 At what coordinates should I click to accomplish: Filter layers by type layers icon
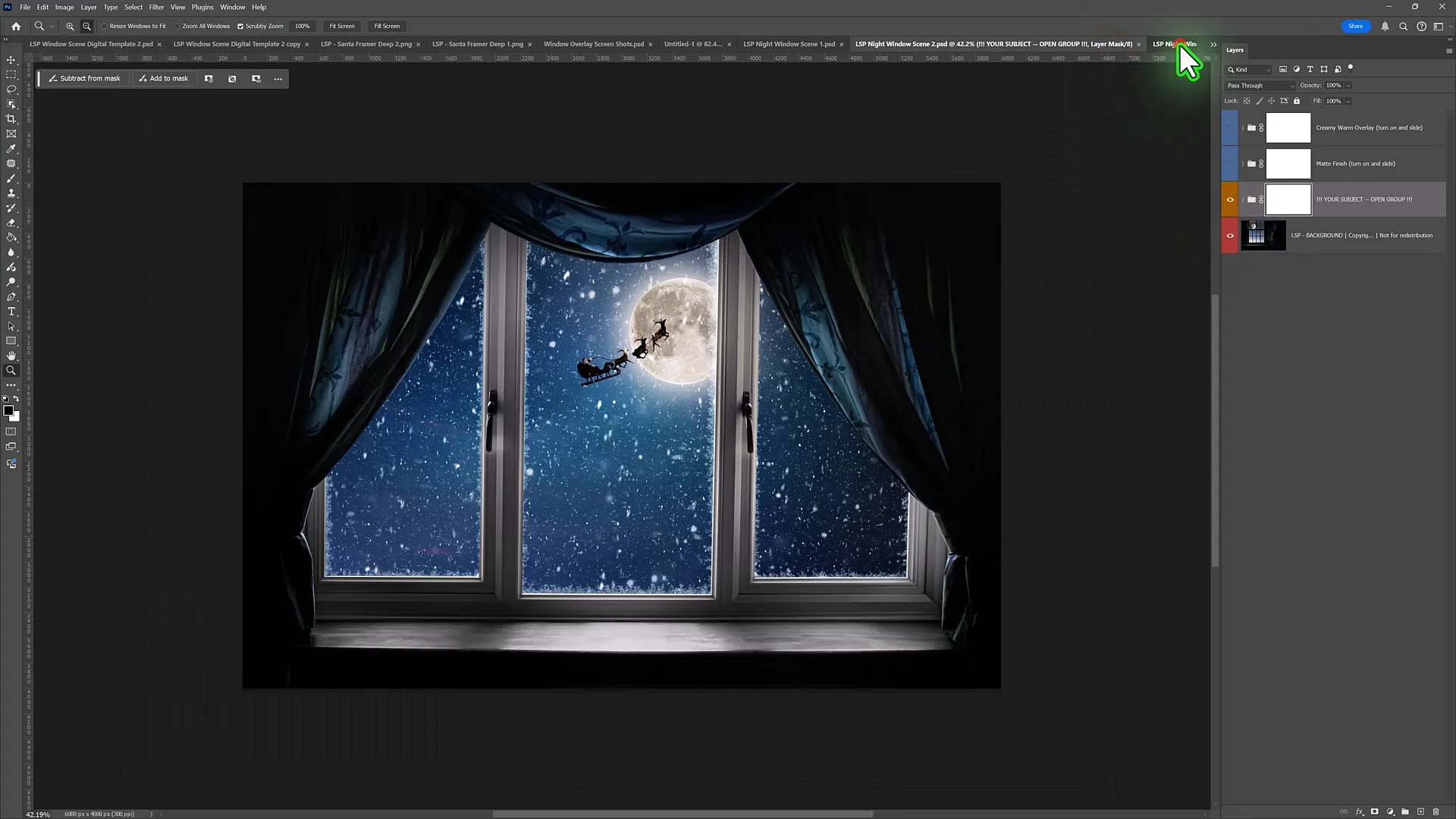1310,69
